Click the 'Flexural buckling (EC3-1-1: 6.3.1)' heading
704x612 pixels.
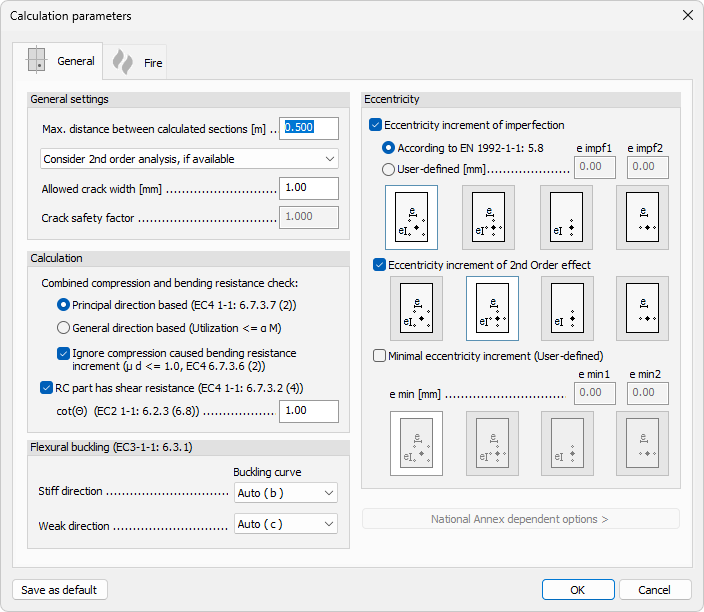(x=111, y=447)
